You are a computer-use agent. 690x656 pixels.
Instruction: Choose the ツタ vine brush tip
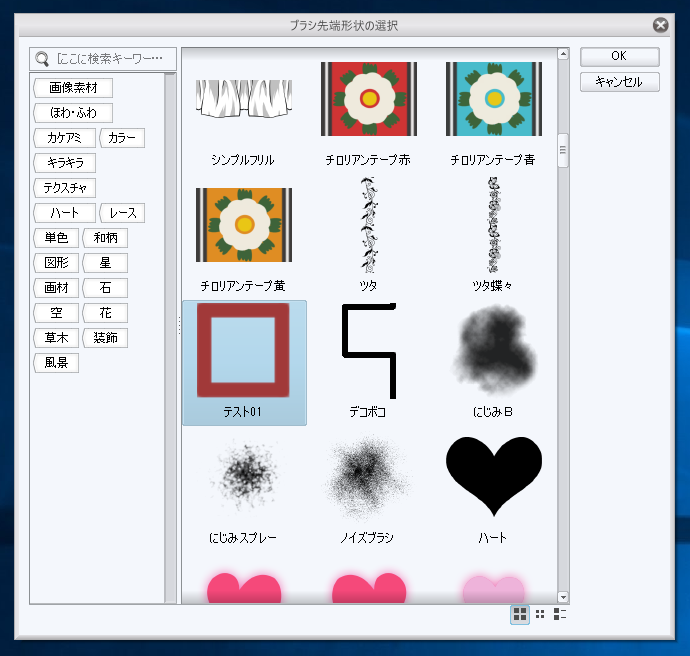coord(369,225)
